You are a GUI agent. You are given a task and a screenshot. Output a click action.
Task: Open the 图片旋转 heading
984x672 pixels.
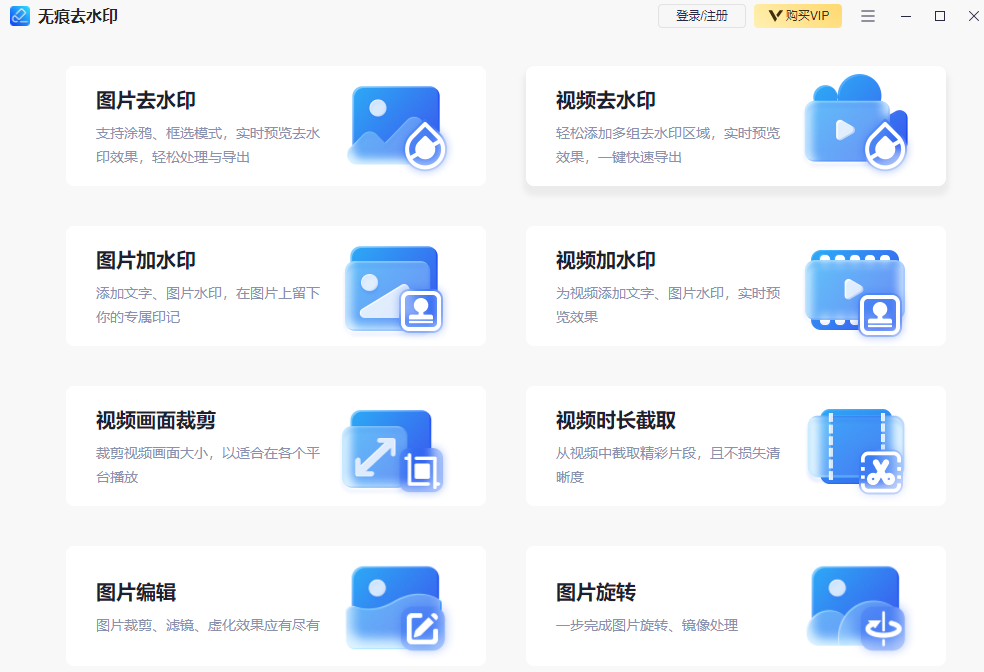pyautogui.click(x=596, y=592)
